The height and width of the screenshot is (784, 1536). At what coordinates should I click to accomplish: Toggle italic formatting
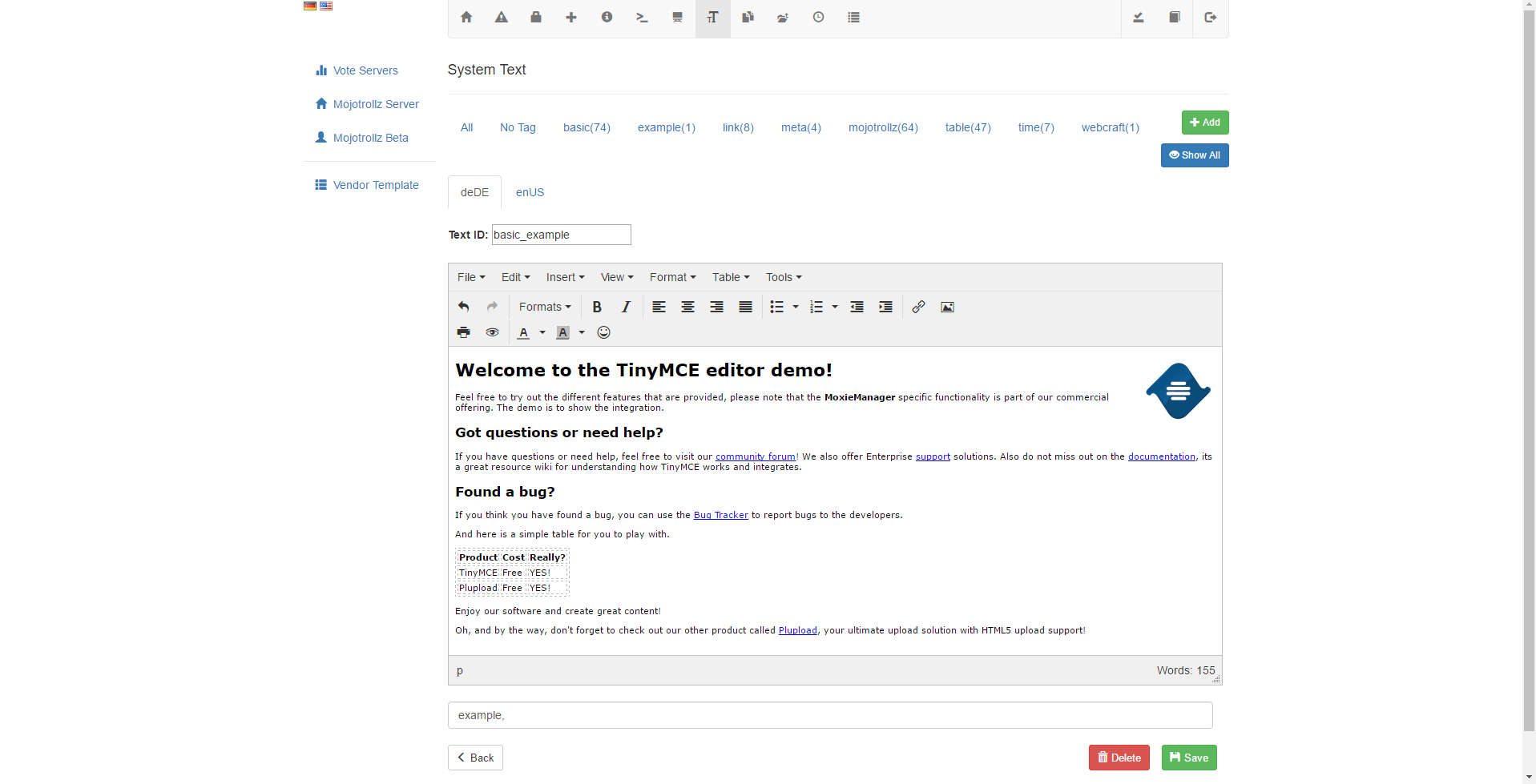tap(626, 307)
